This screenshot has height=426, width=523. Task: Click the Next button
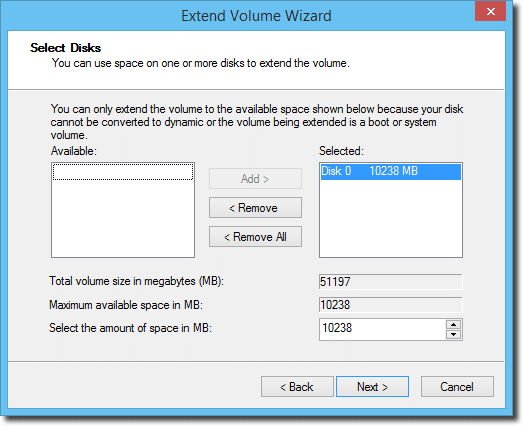(x=372, y=387)
